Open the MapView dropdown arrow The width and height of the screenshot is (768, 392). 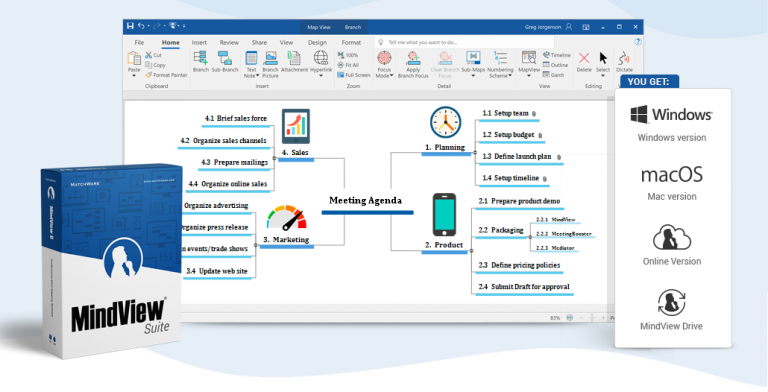pos(528,76)
